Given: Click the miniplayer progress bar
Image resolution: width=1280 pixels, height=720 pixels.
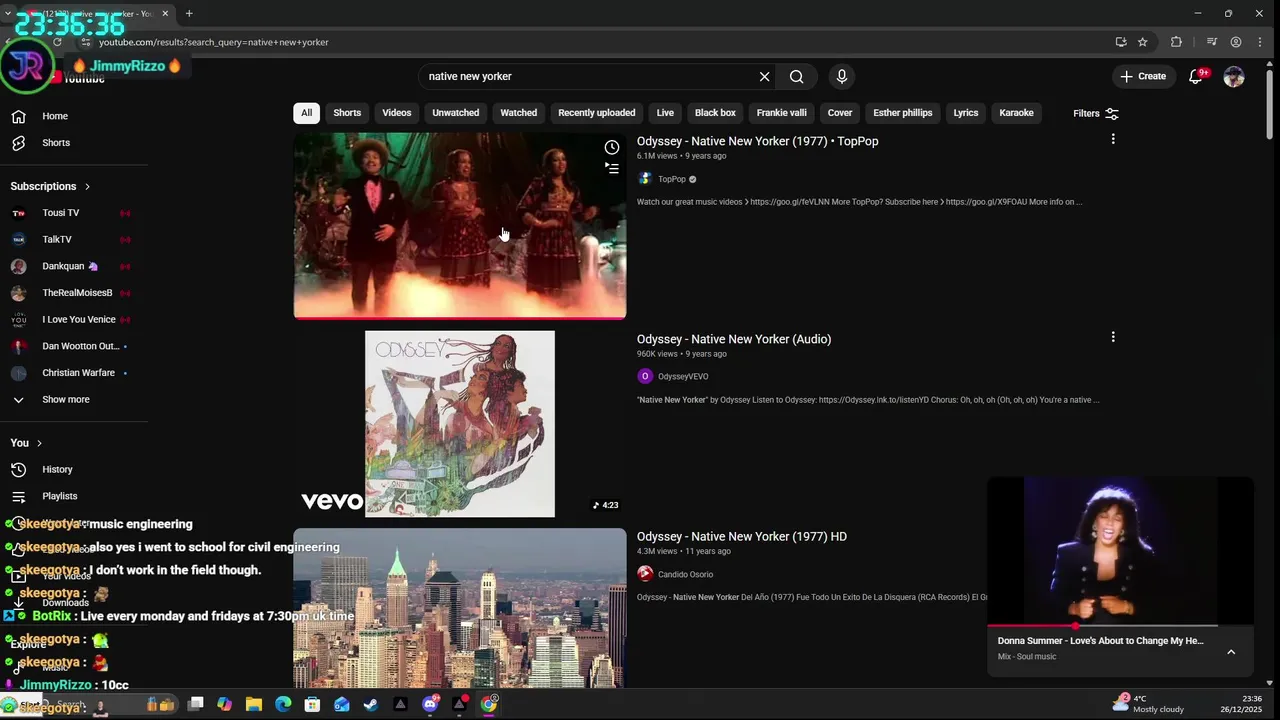Looking at the screenshot, I should 1120,626.
